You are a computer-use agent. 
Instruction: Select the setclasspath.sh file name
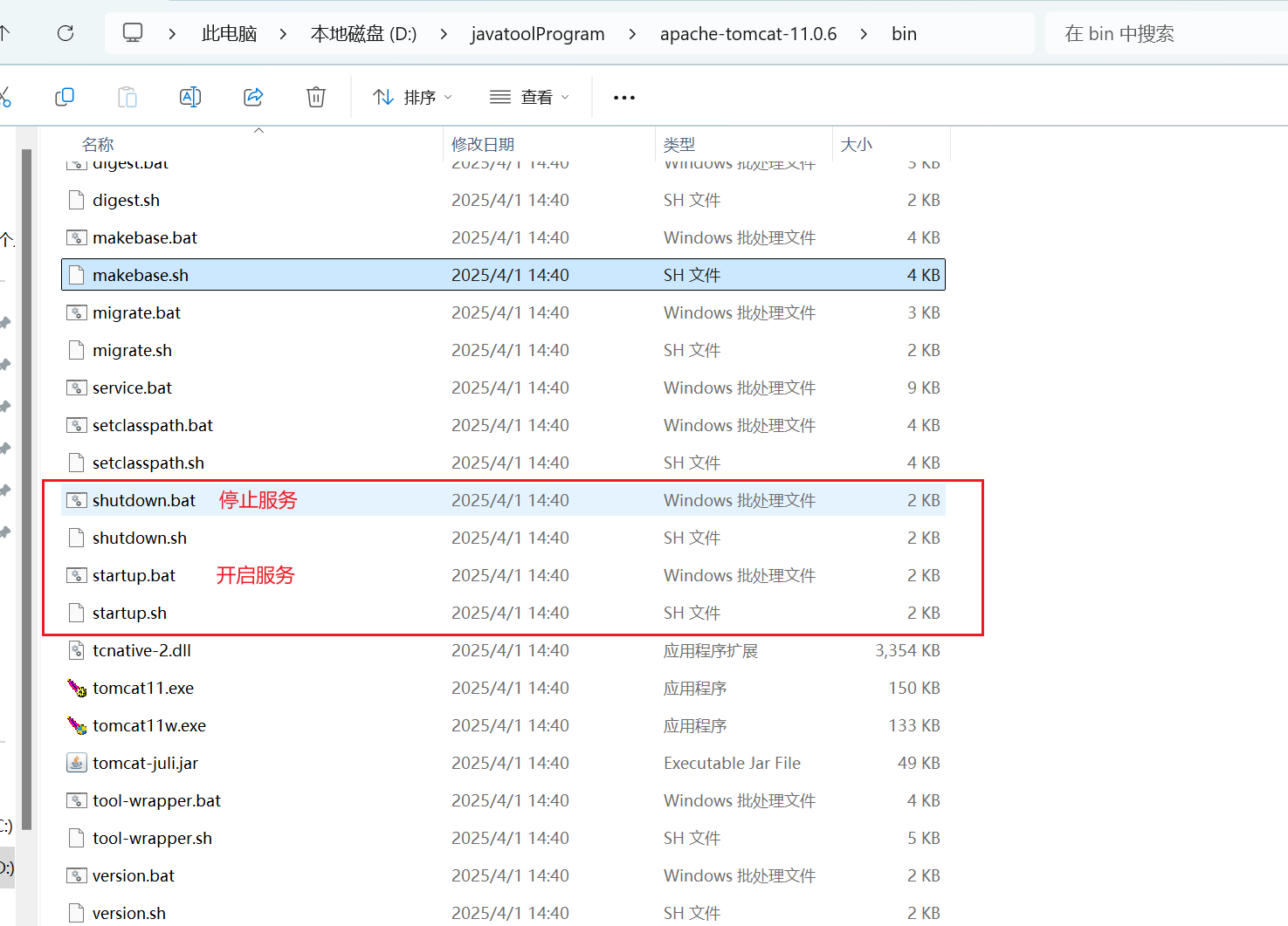pos(148,463)
